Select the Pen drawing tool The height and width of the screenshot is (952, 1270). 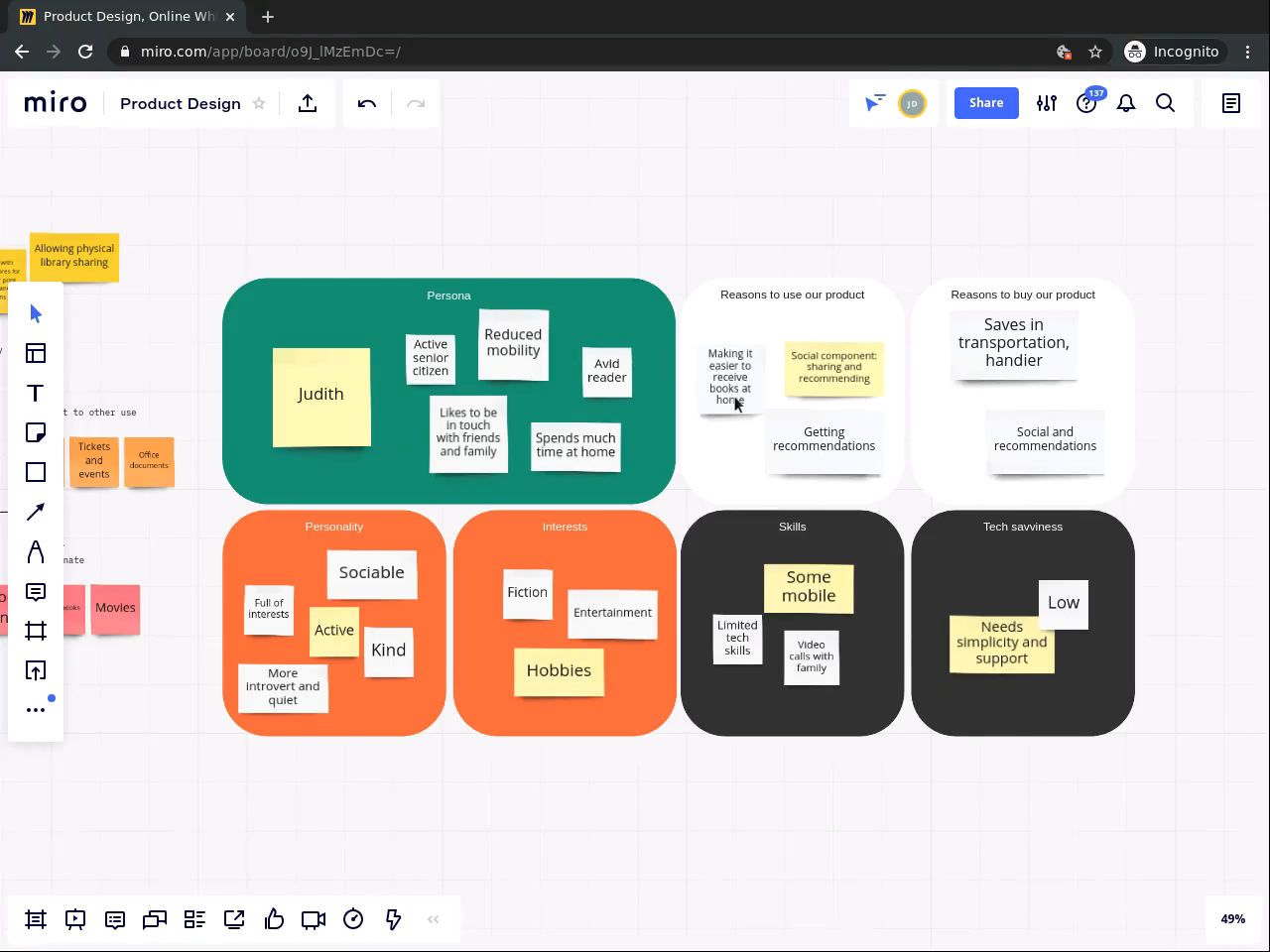36,551
